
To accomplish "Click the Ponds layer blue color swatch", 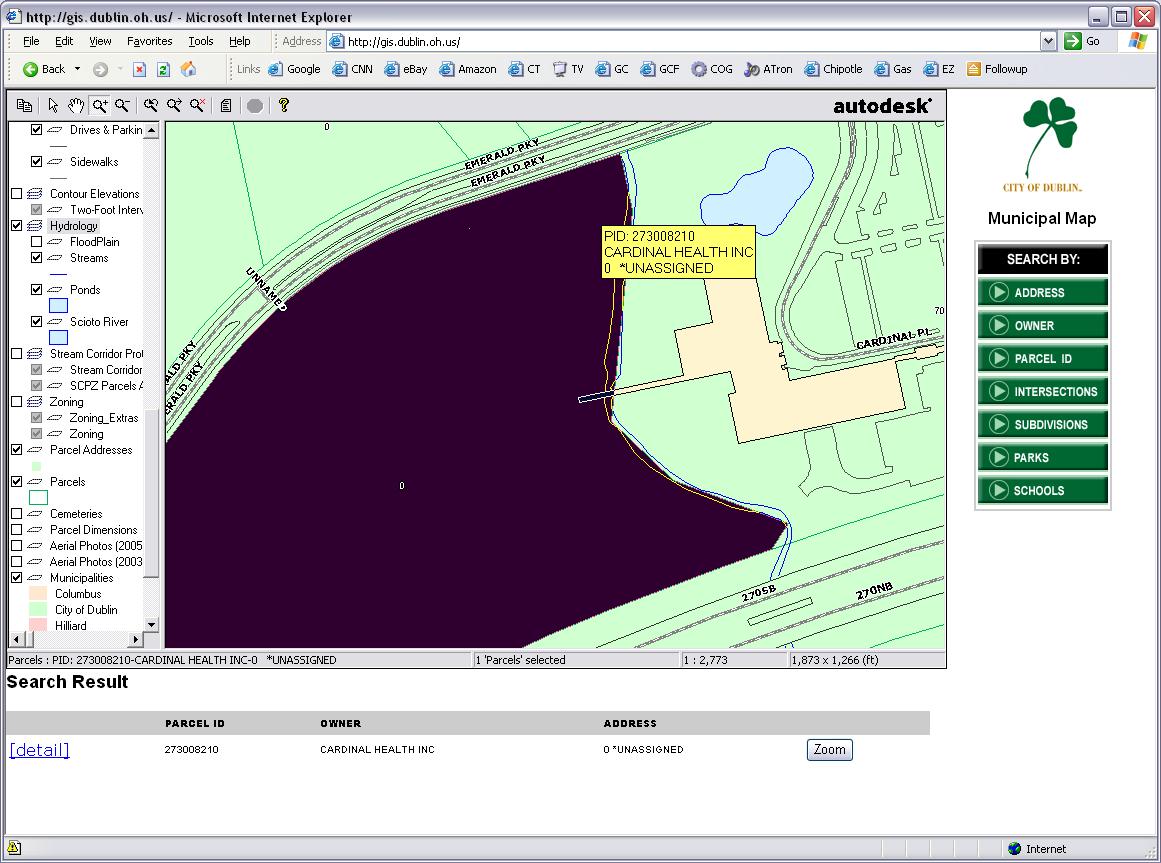I will coord(59,306).
